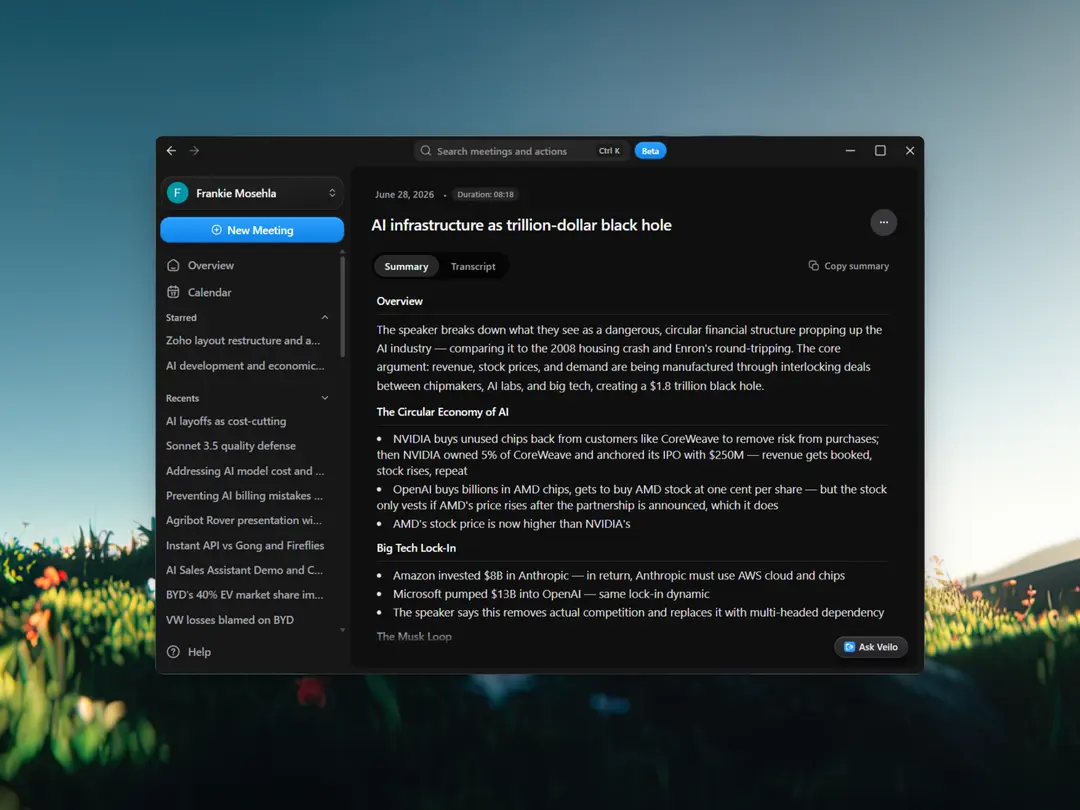Click the June 28, 2026 date
Image resolution: width=1080 pixels, height=810 pixels.
click(x=404, y=194)
